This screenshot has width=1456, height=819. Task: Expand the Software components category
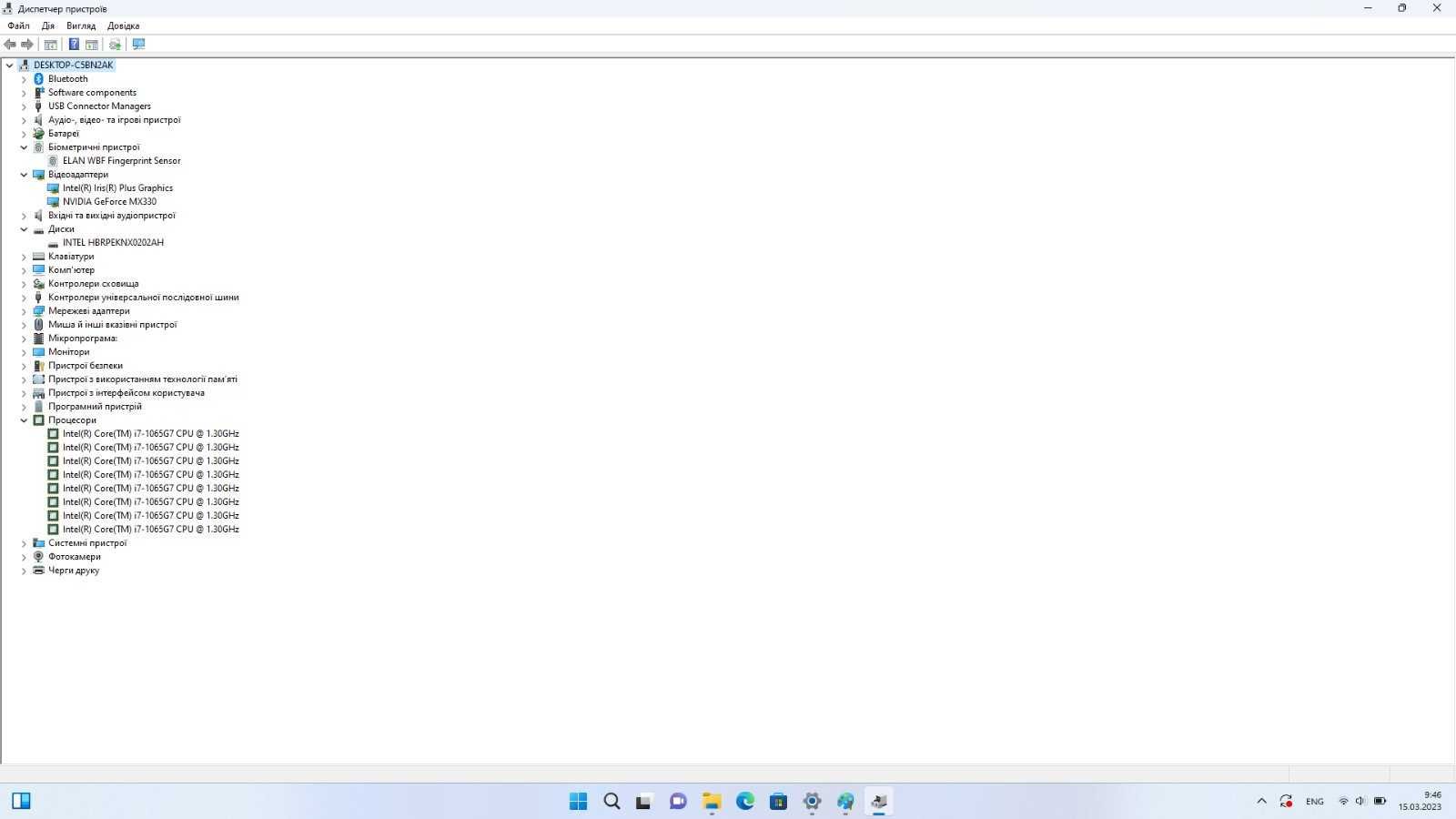pyautogui.click(x=25, y=93)
